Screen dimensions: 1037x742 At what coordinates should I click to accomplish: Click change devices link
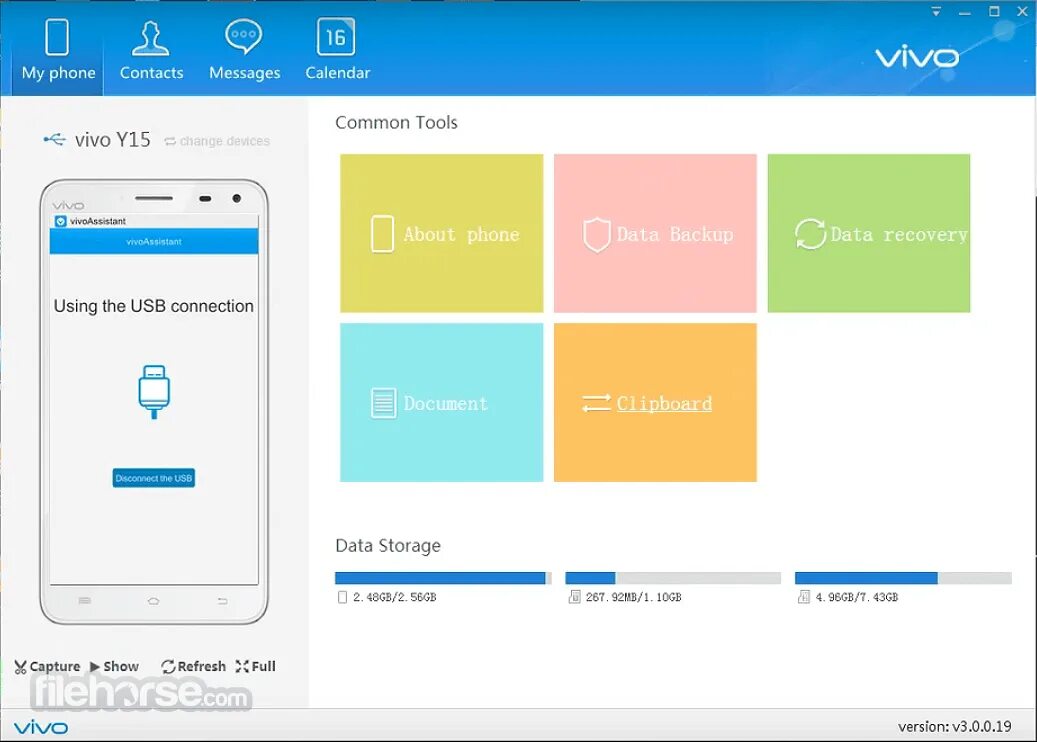click(x=225, y=141)
